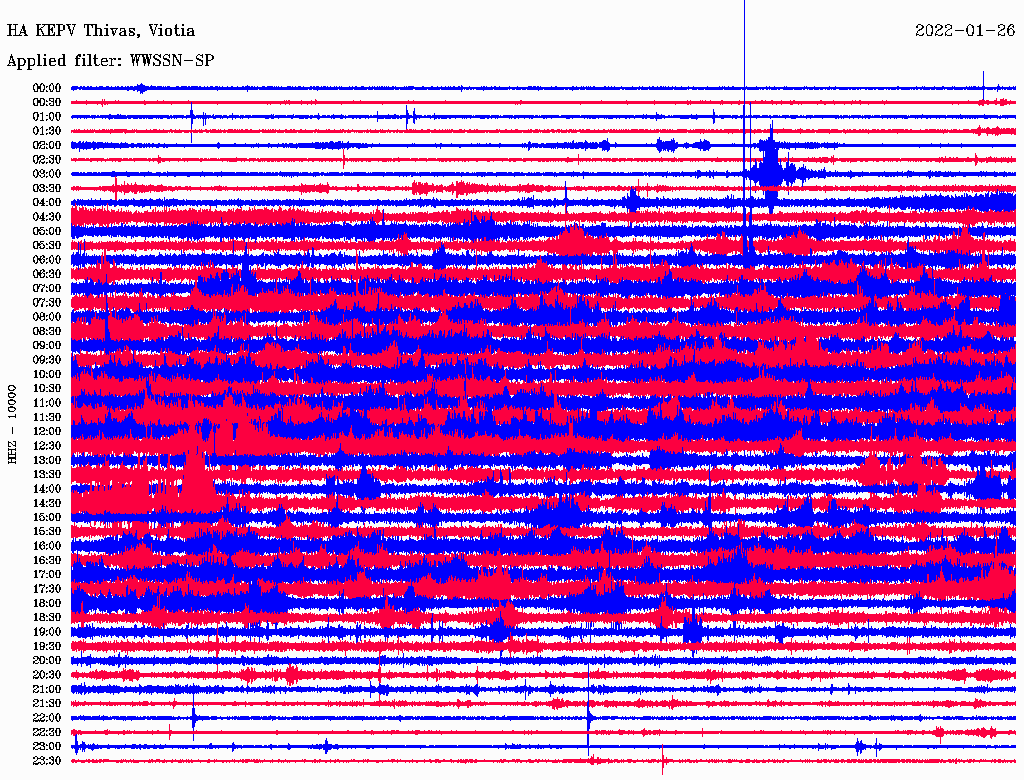Screen dimensions: 1024x780
Task: Click the '21:30' time label
Action: point(47,704)
